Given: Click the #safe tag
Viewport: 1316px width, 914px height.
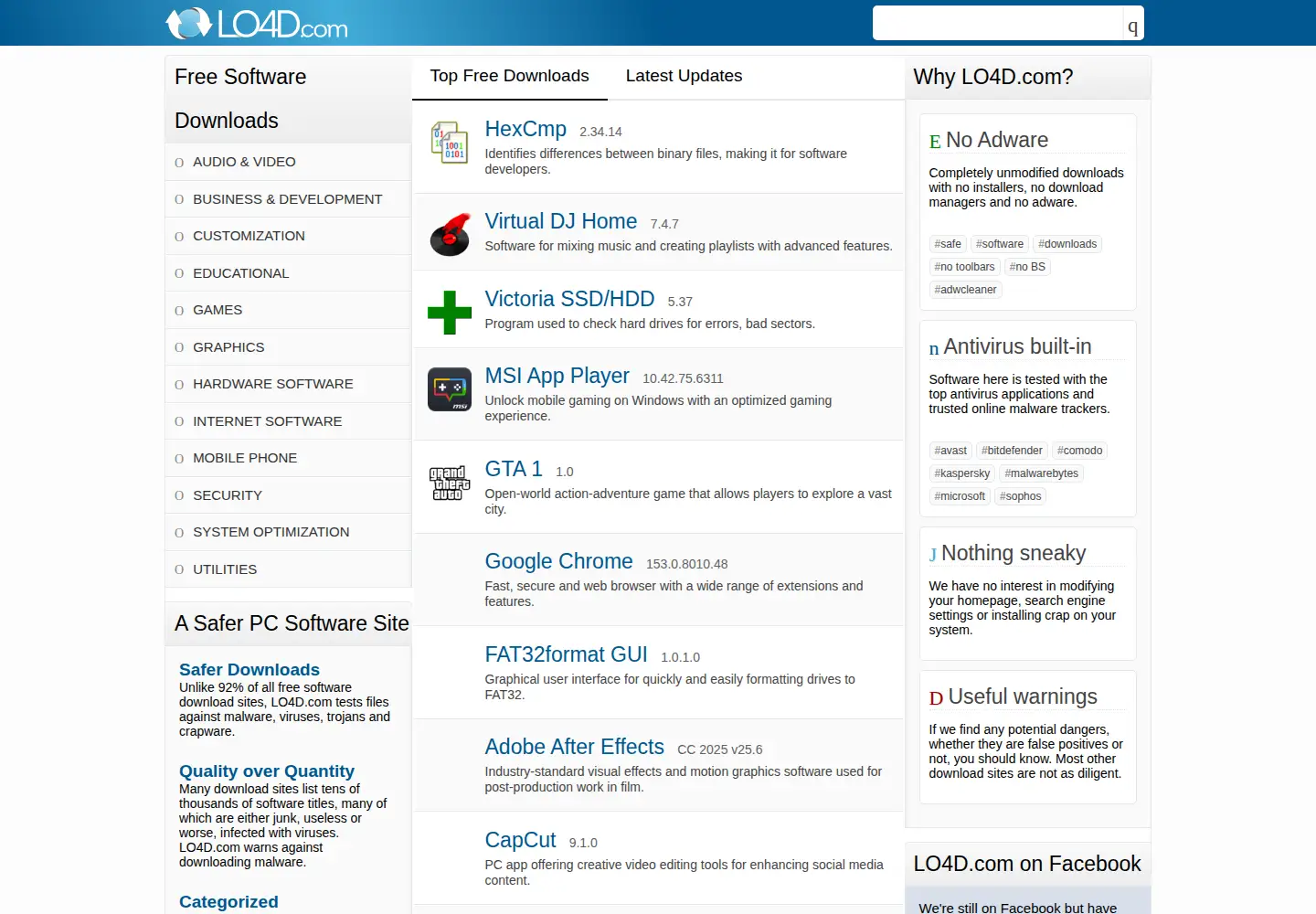Looking at the screenshot, I should [948, 244].
